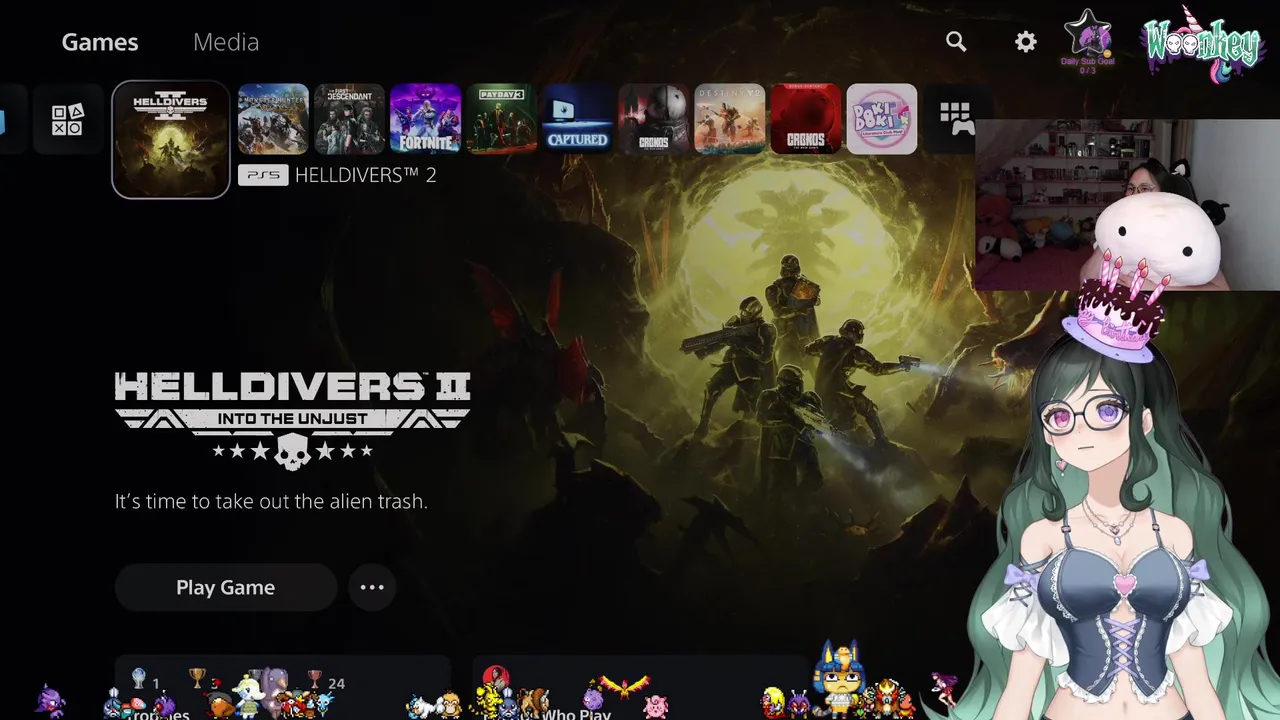
Task: Click the Play Game button
Action: 226,587
